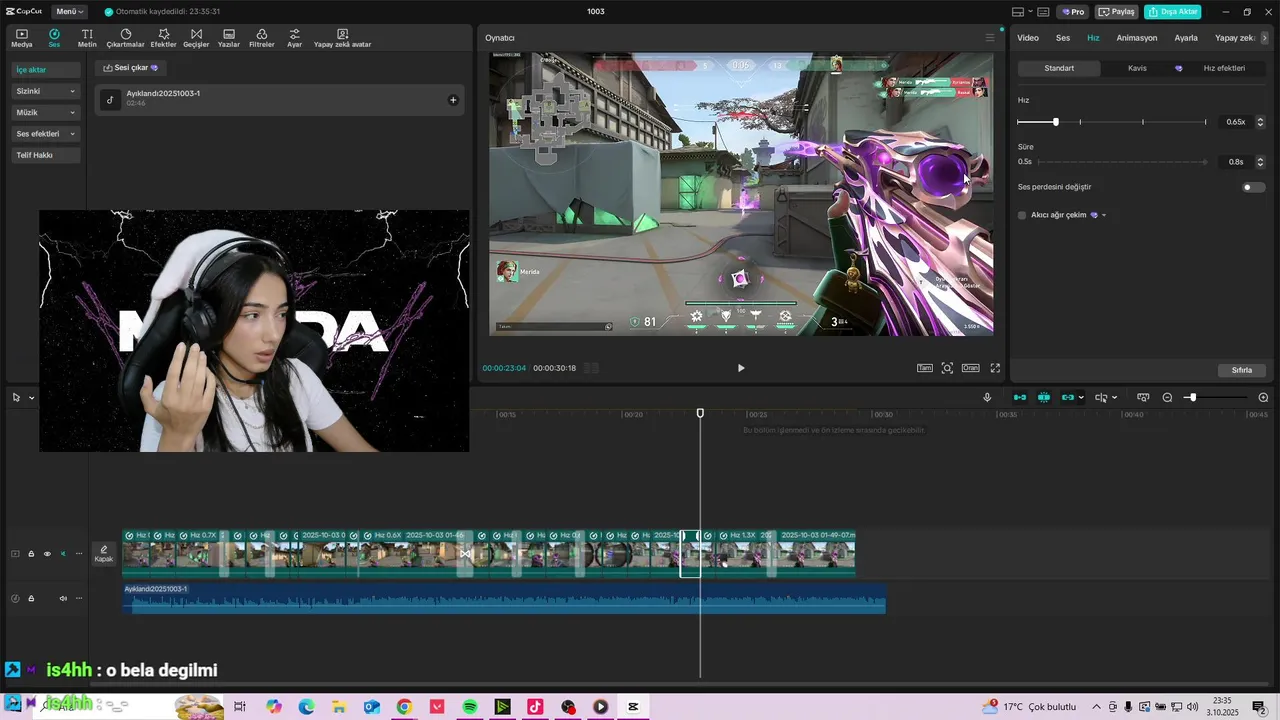Start playback in the Oynatıcı preview
Image resolution: width=1280 pixels, height=720 pixels.
741,368
